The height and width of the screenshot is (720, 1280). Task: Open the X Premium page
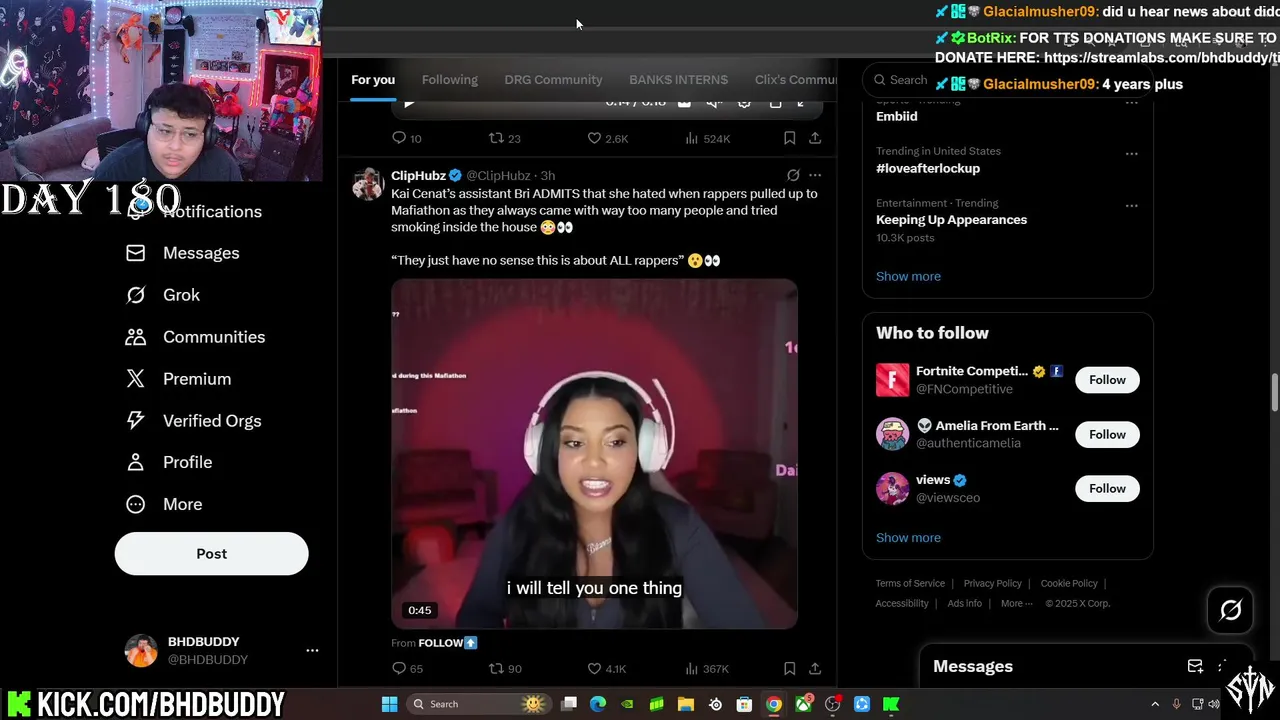(178, 379)
